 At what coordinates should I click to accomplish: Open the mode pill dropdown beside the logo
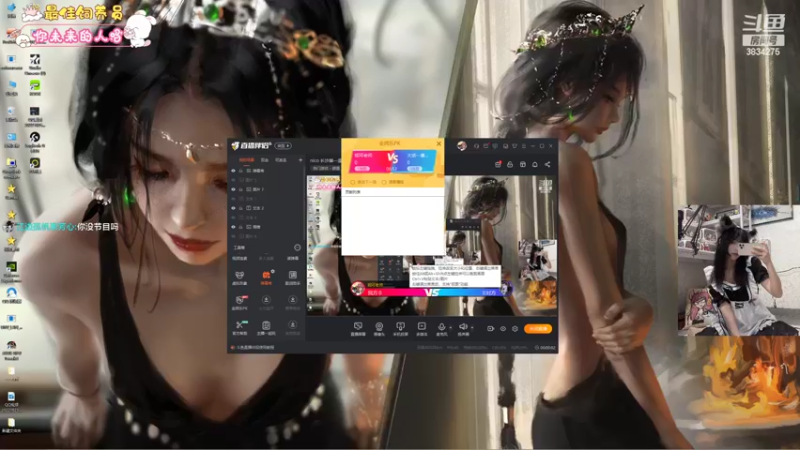[x=283, y=146]
